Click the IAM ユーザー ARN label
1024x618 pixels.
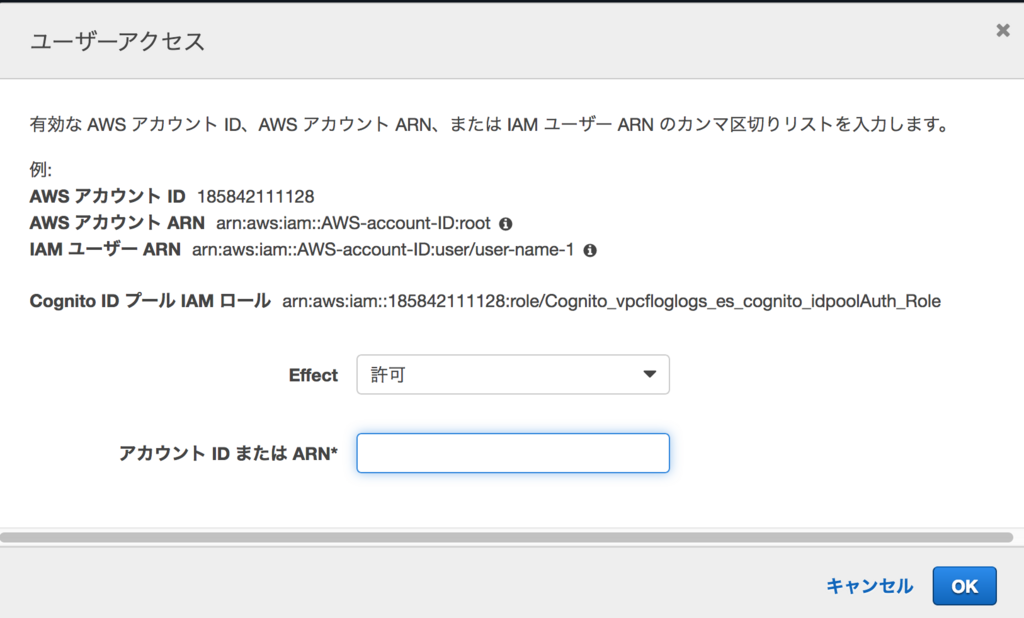(105, 250)
